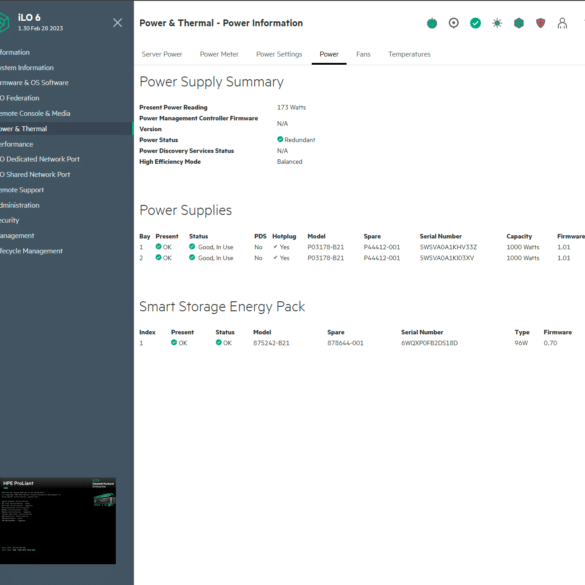
Task: Open the HPE ProLiant remote console thumbnail
Action: pyautogui.click(x=58, y=520)
